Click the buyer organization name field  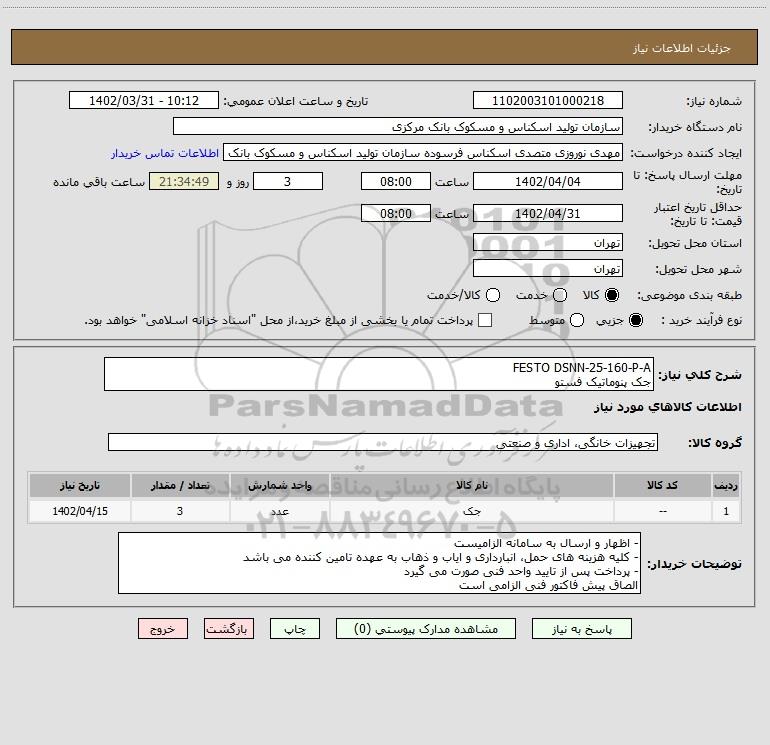(398, 126)
